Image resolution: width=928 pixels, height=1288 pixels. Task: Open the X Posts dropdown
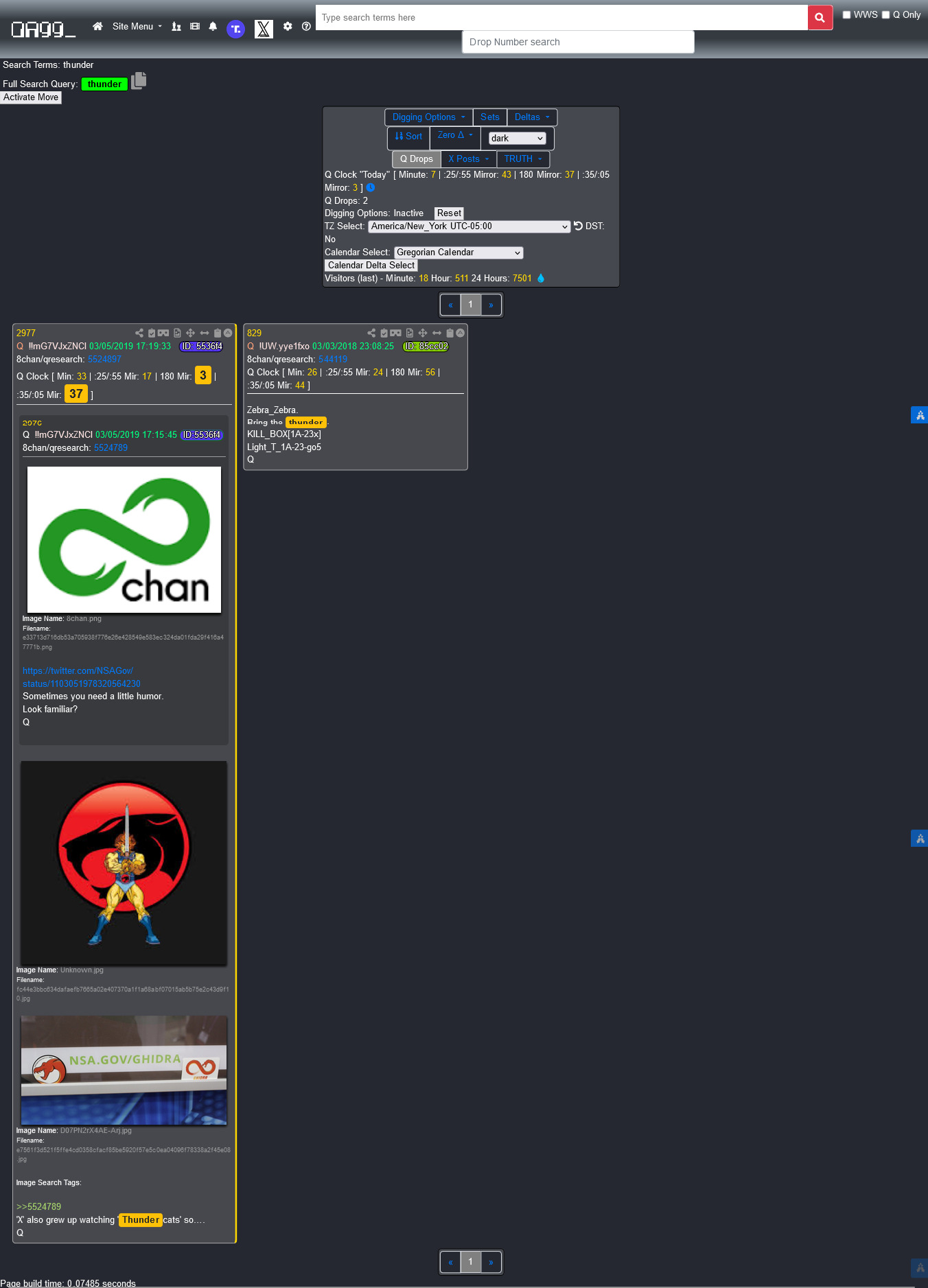point(469,159)
